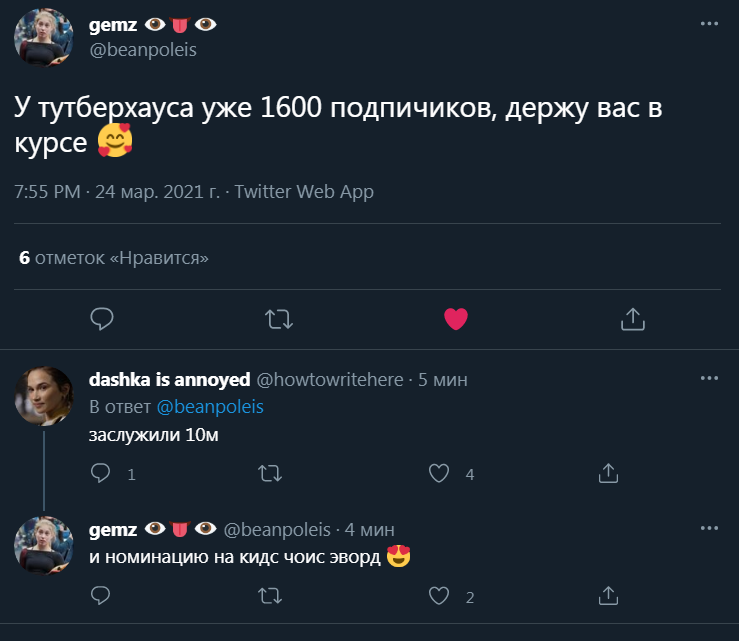The width and height of the screenshot is (739, 641).
Task: Share the main tweet by gemz
Action: coord(632,319)
